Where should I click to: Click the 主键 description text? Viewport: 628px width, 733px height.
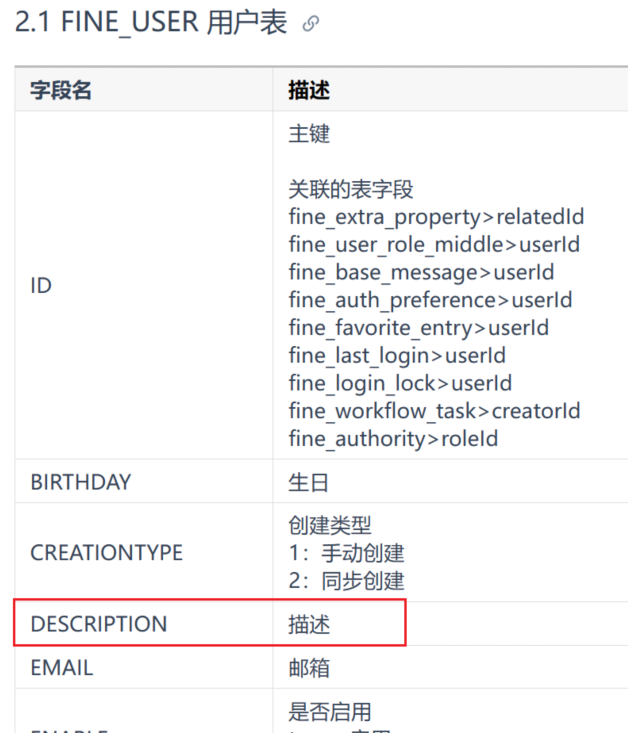309,134
